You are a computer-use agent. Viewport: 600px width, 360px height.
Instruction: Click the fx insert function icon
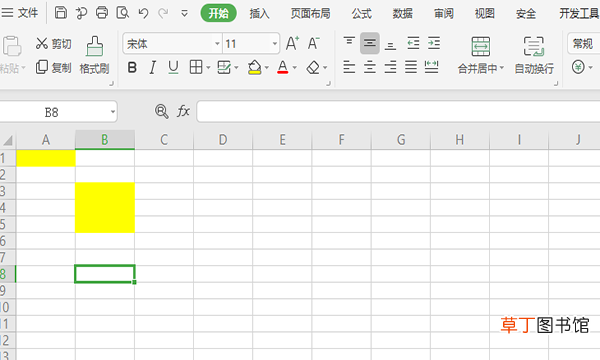click(x=183, y=111)
